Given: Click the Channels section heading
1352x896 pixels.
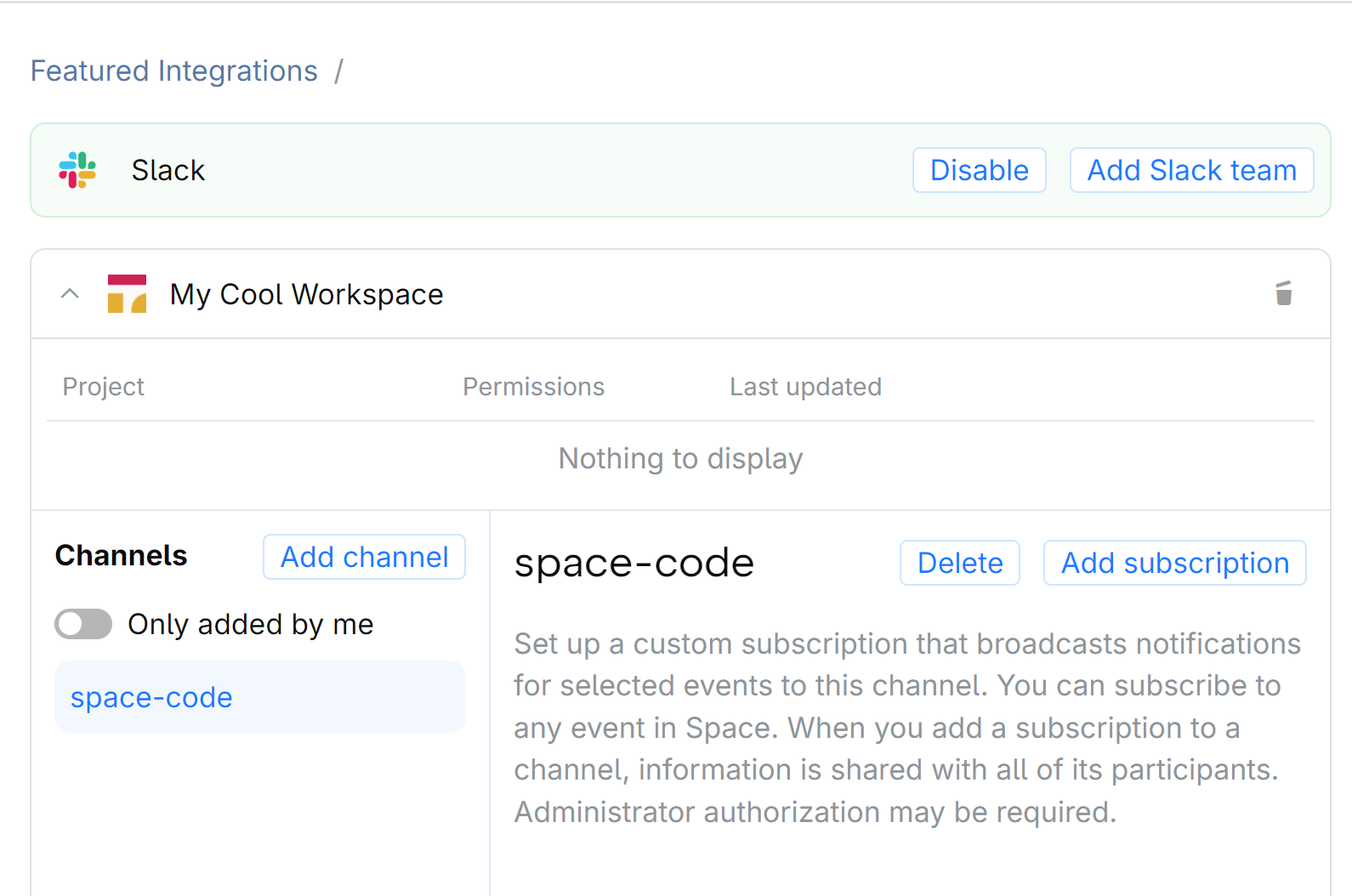Looking at the screenshot, I should (x=121, y=556).
